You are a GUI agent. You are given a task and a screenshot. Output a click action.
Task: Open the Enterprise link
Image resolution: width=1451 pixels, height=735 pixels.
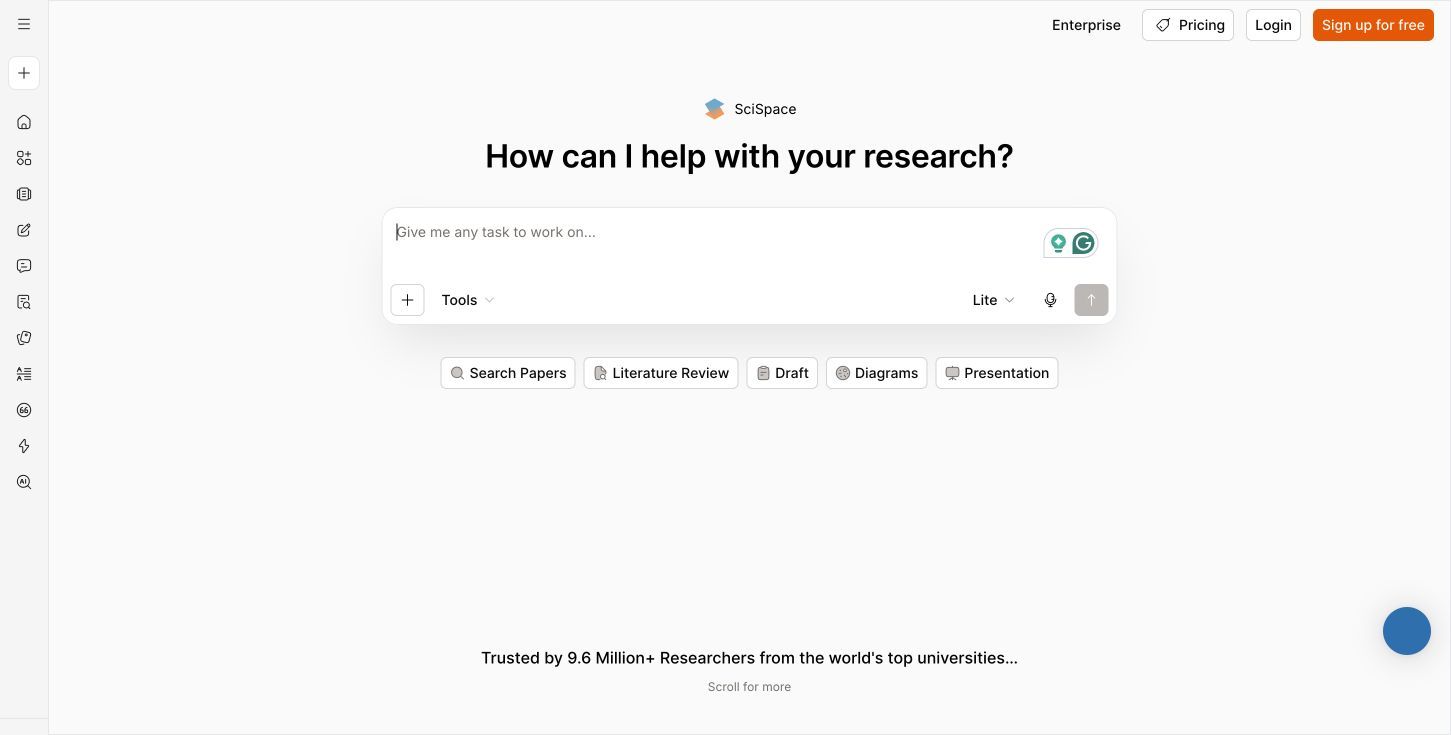(1086, 25)
